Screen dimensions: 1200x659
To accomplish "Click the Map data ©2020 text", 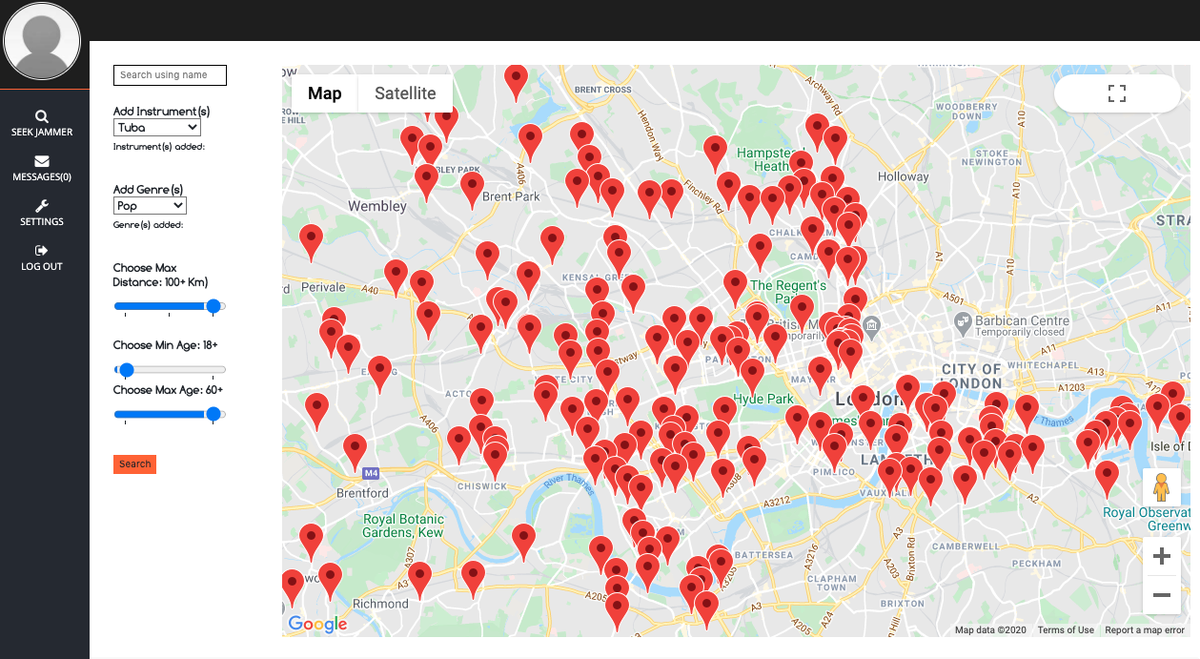I will [x=991, y=630].
